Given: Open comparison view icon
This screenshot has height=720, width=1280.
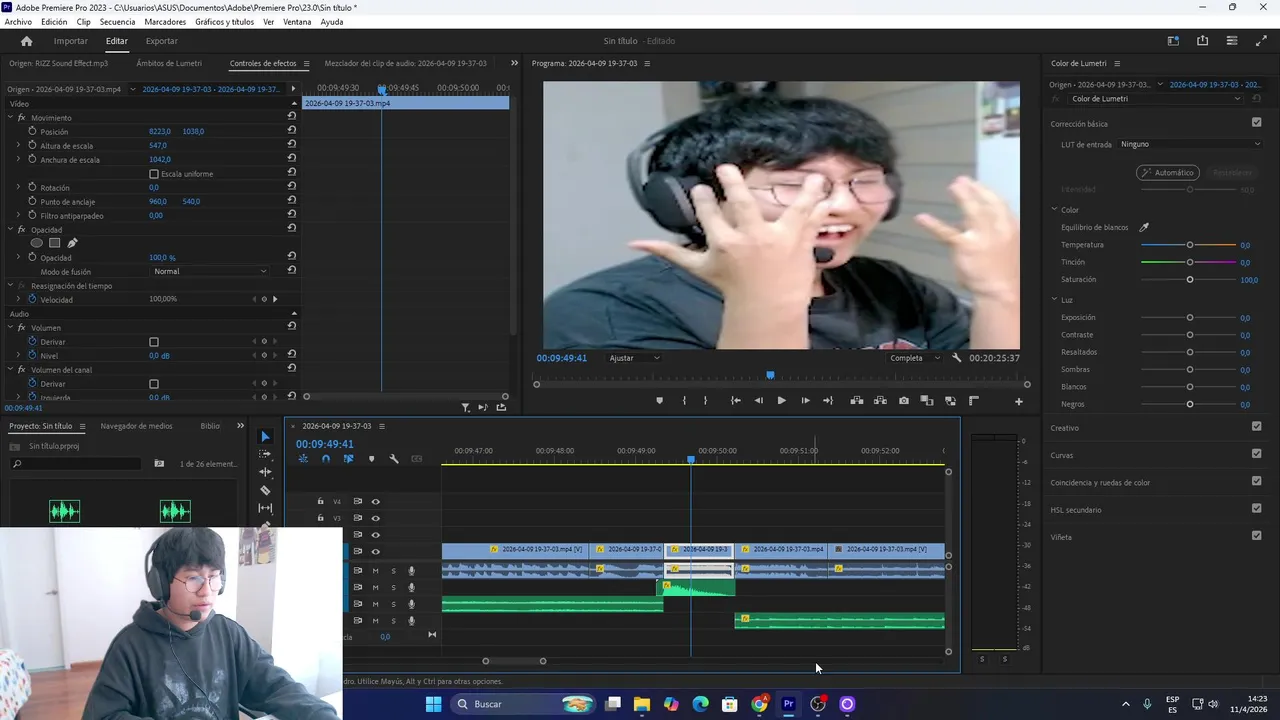Looking at the screenshot, I should 927,401.
